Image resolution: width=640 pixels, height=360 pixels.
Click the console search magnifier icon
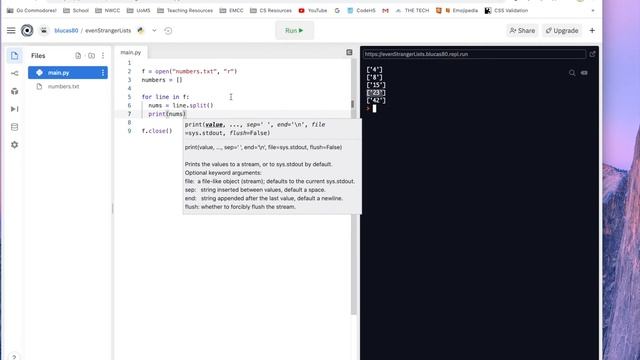(572, 73)
